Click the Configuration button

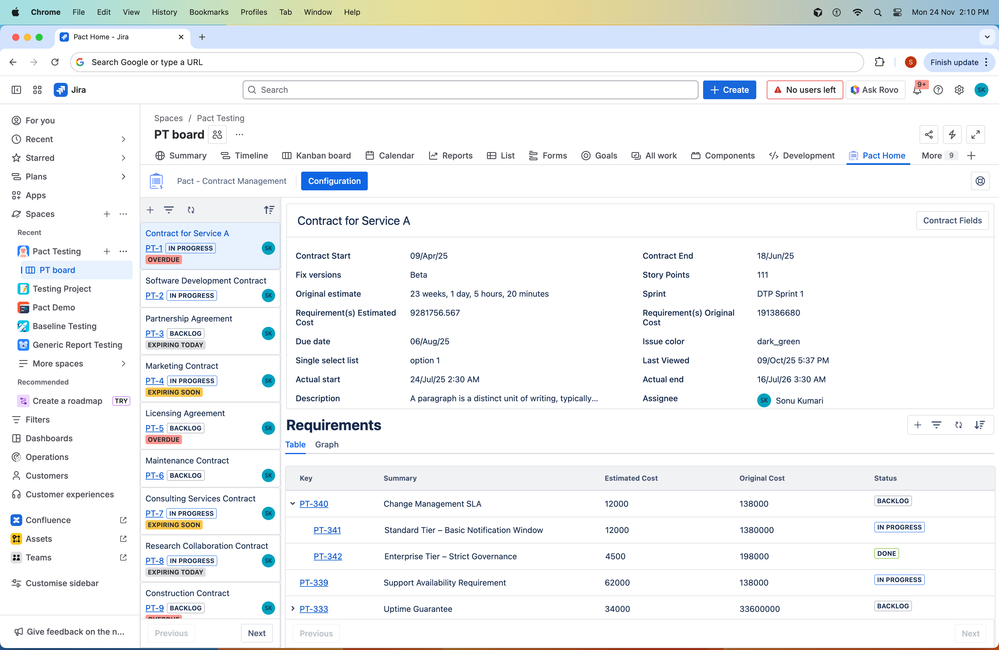(x=334, y=181)
